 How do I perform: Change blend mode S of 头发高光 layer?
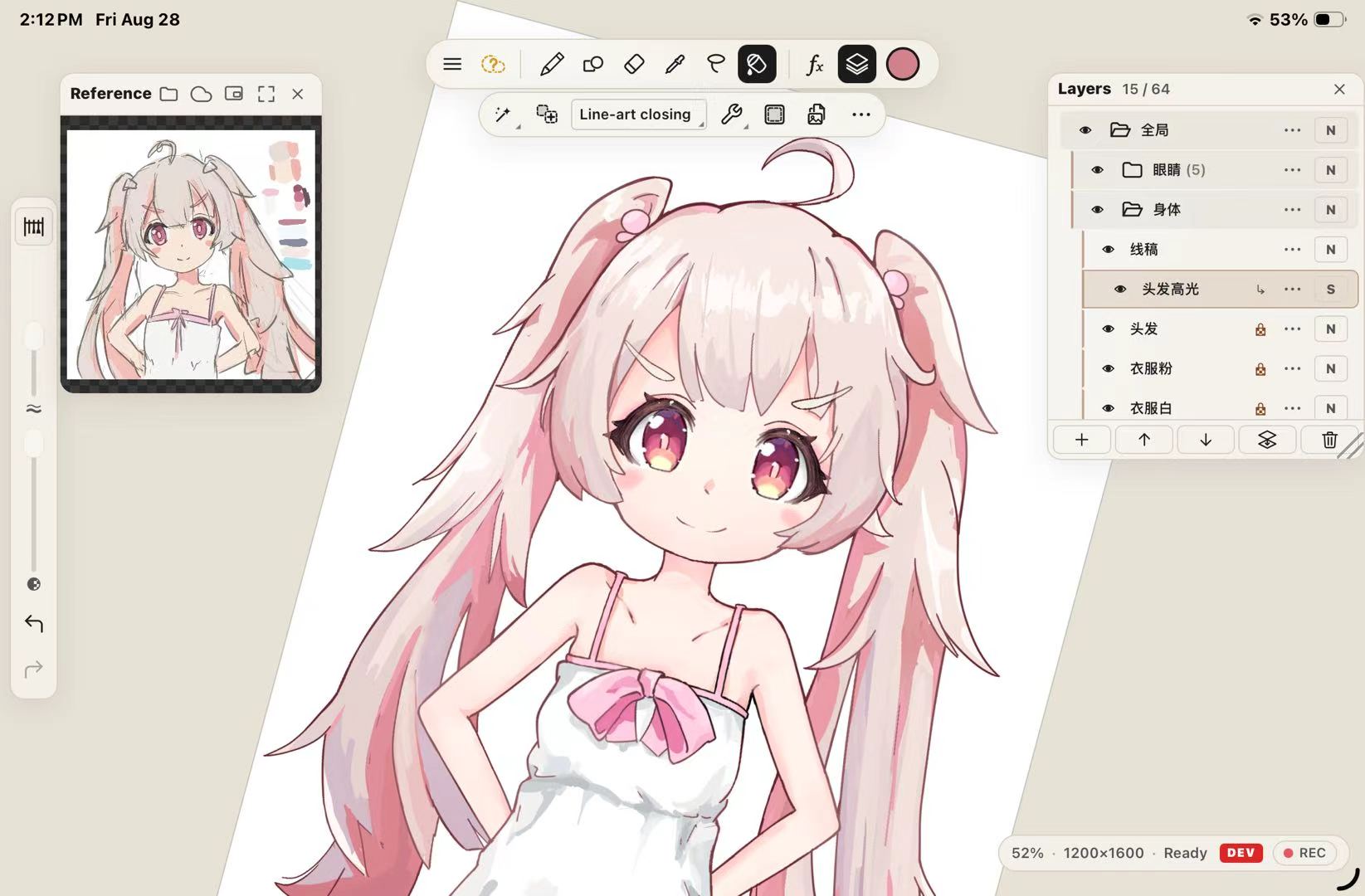[1331, 290]
